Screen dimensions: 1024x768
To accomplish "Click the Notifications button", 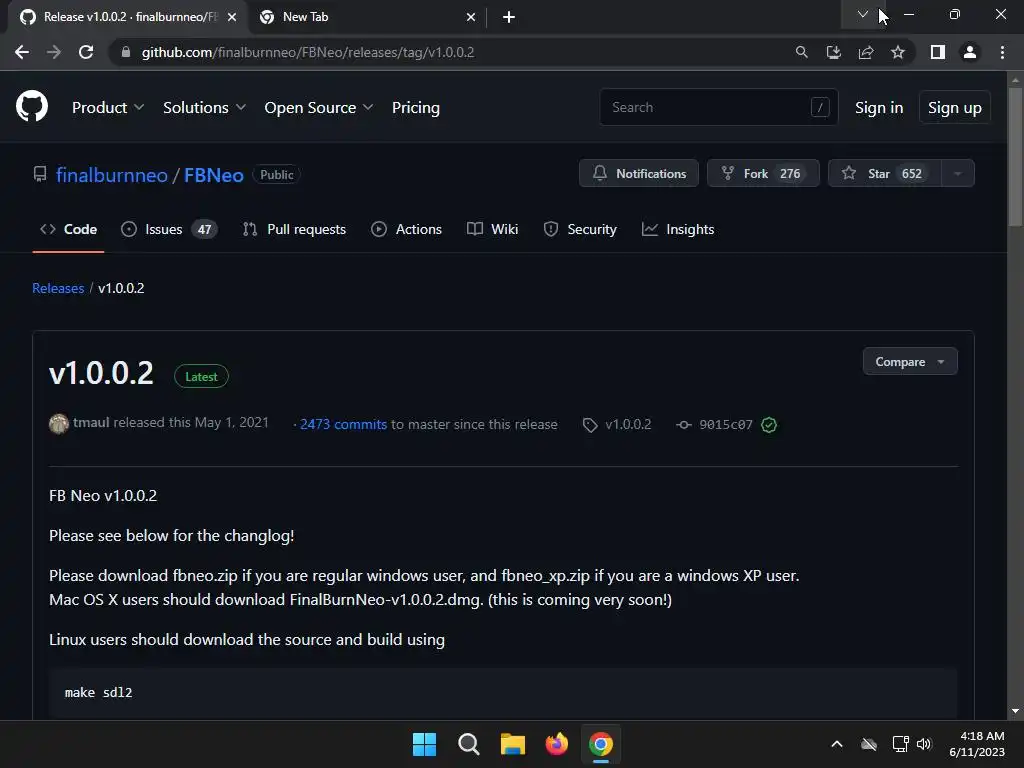I will (x=638, y=173).
